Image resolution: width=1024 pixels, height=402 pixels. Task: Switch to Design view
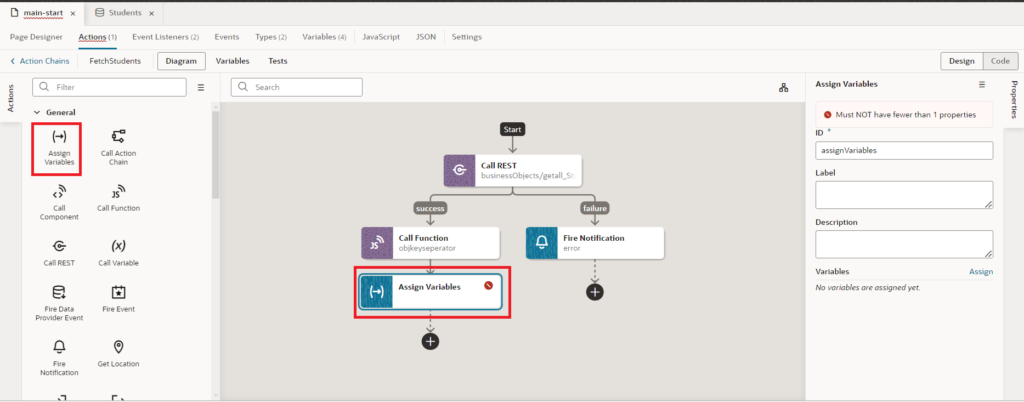click(961, 61)
